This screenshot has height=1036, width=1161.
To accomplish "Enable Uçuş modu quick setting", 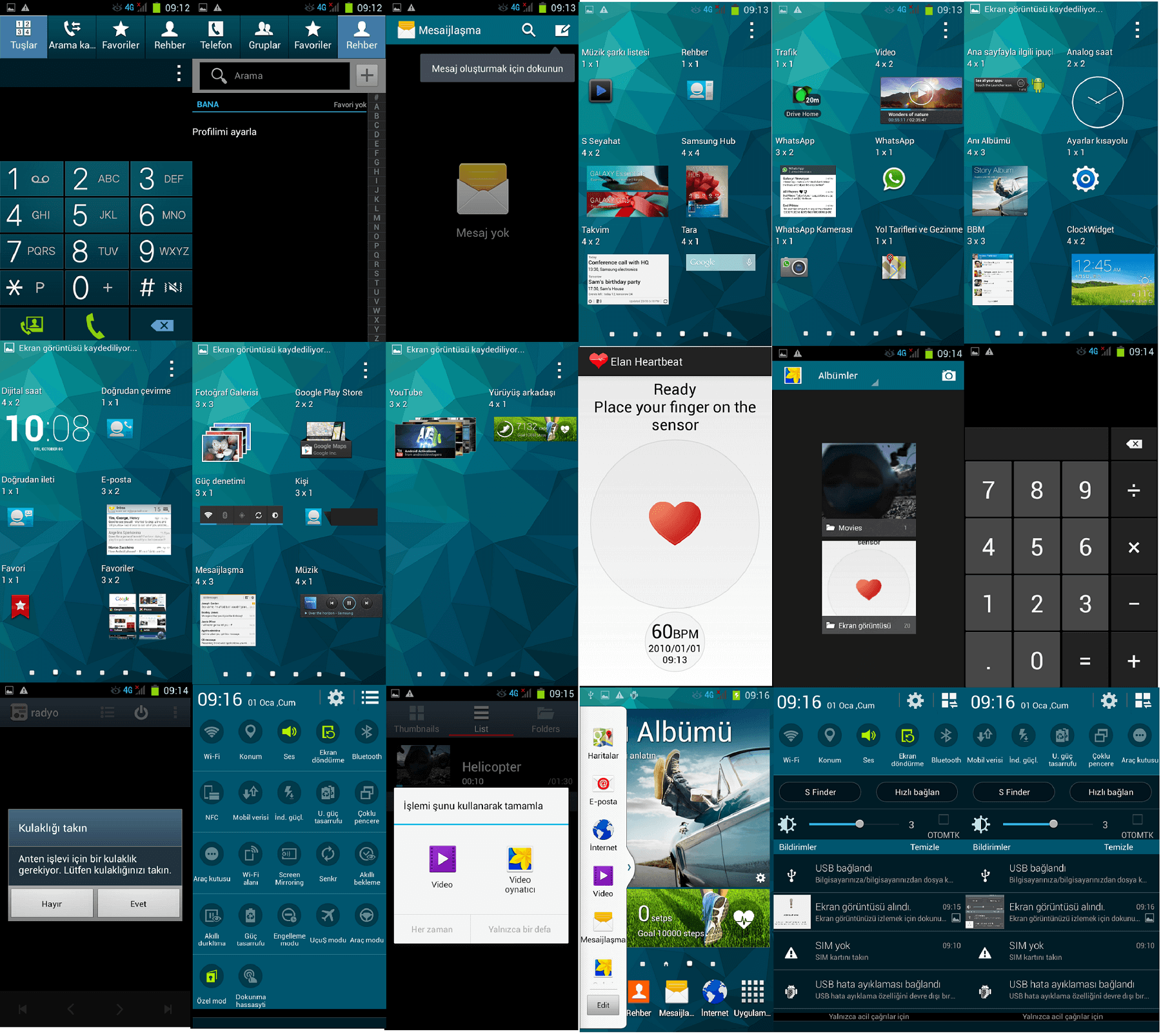I will tap(328, 922).
